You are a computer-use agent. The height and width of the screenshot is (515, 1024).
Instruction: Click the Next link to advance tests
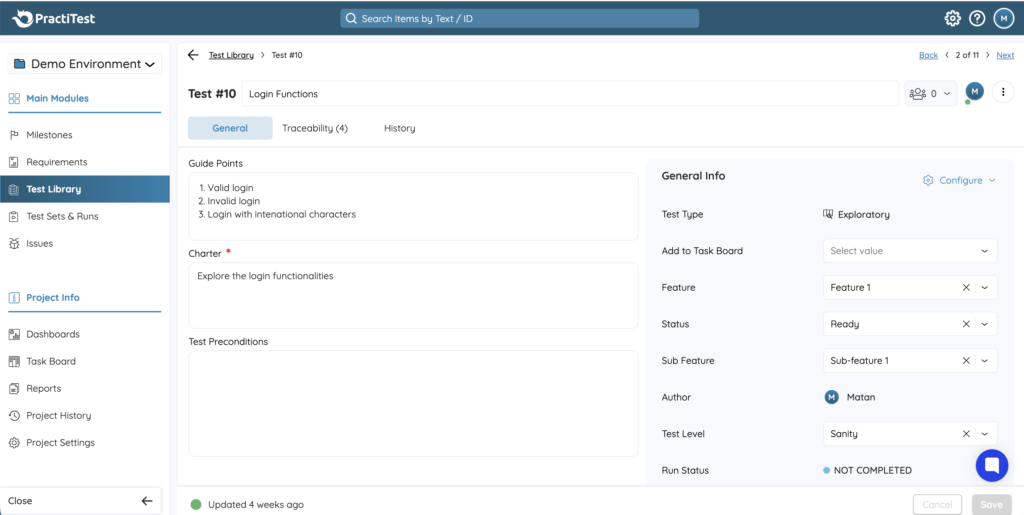(x=1005, y=55)
